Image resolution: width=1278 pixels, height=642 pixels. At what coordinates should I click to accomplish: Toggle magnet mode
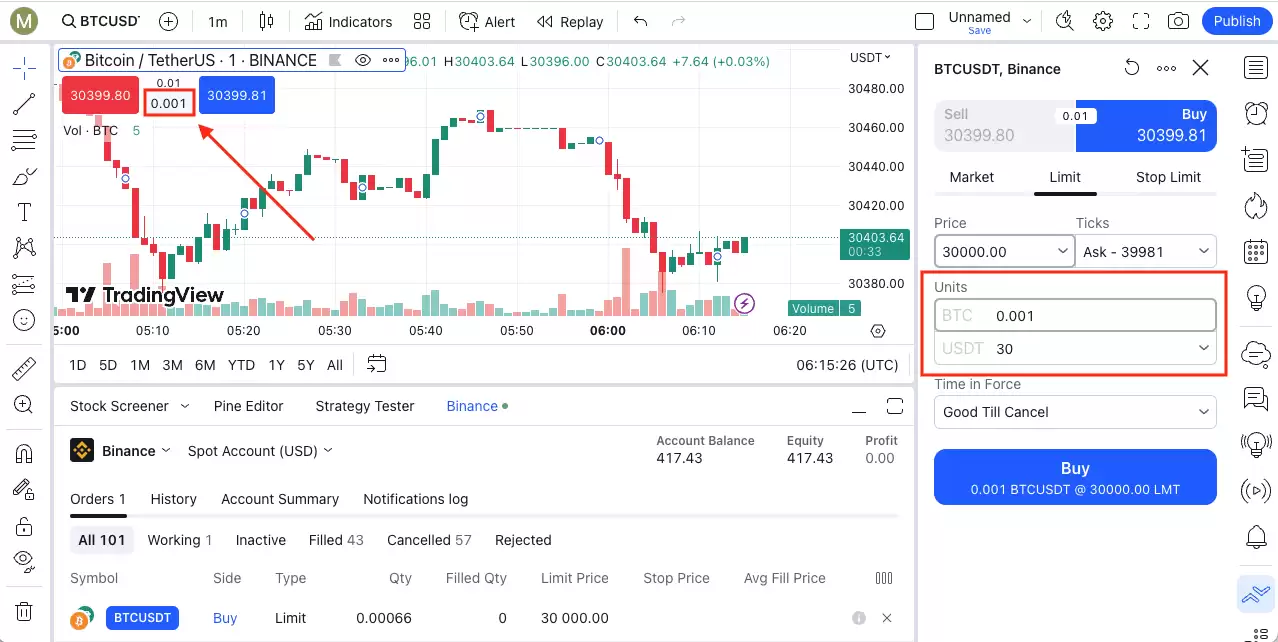(24, 453)
